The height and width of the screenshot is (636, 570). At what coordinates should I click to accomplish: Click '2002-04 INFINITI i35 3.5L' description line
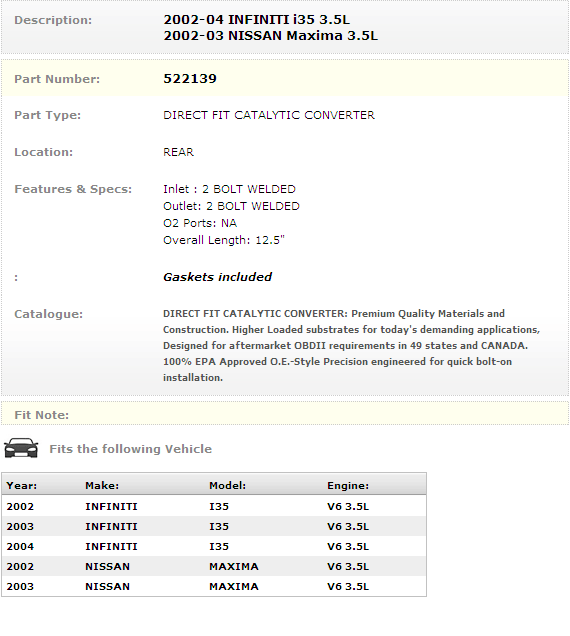256,19
